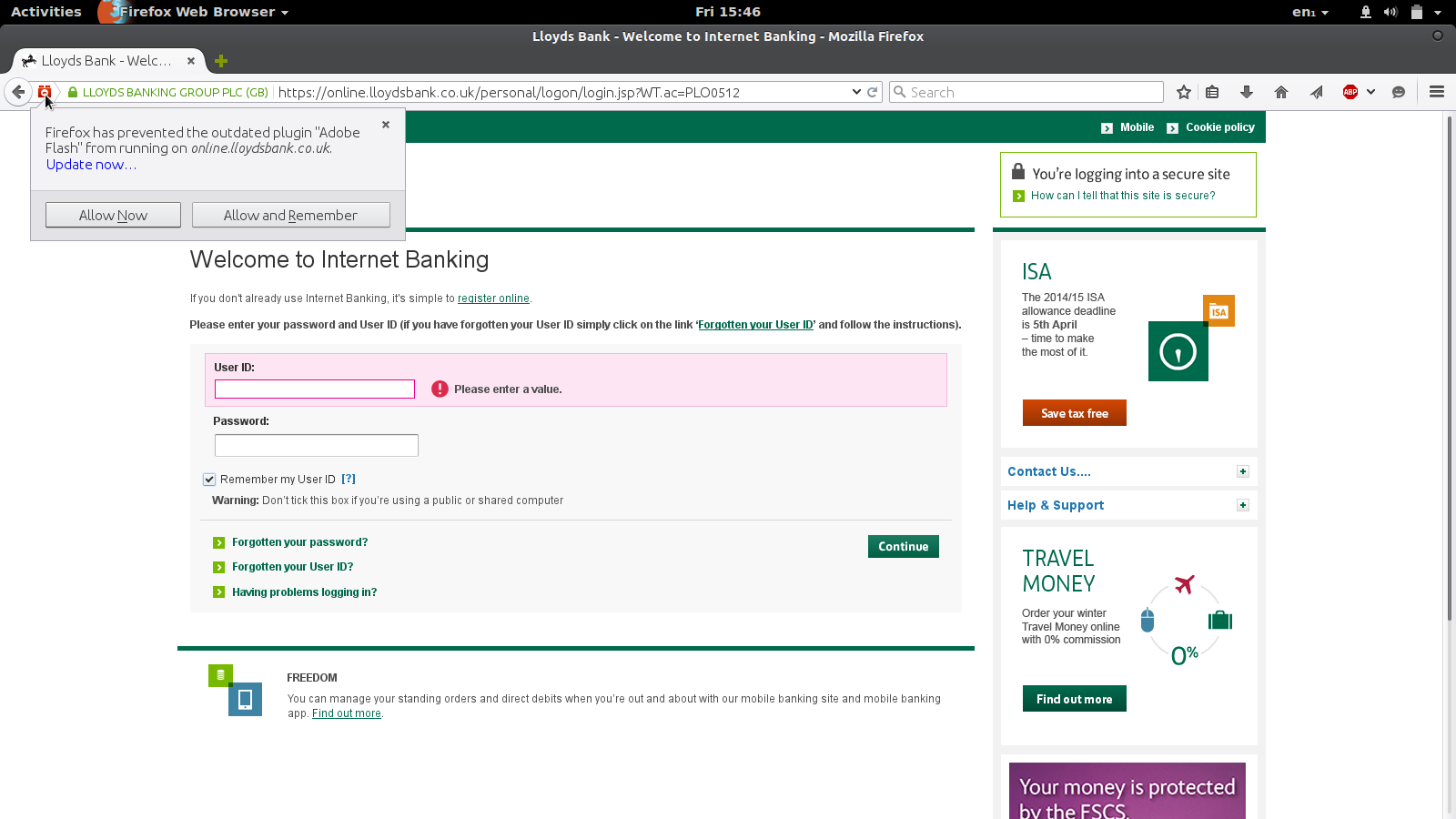Open a new tab with plus icon
1456x819 pixels.
click(x=221, y=61)
